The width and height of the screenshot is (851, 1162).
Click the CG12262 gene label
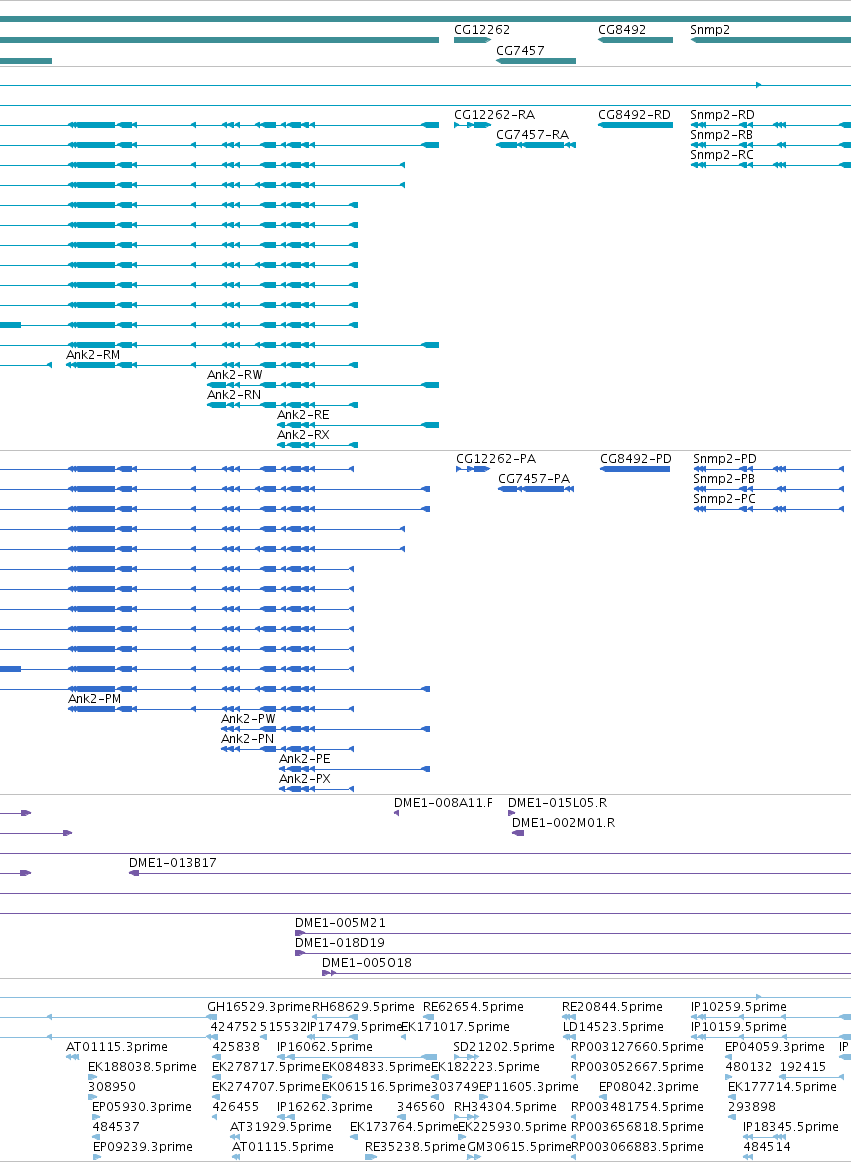pyautogui.click(x=482, y=30)
